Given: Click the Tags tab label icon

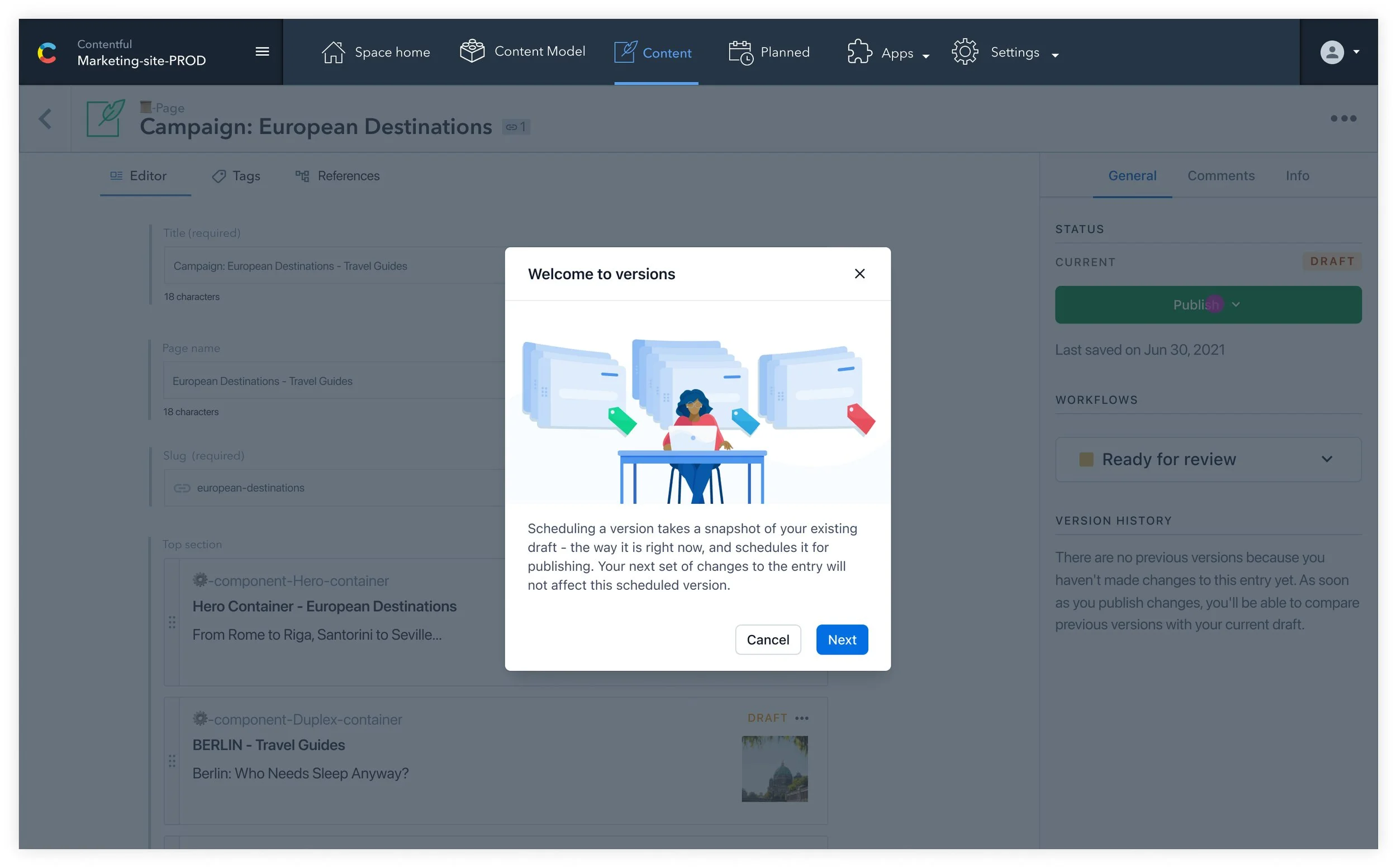Looking at the screenshot, I should (218, 177).
